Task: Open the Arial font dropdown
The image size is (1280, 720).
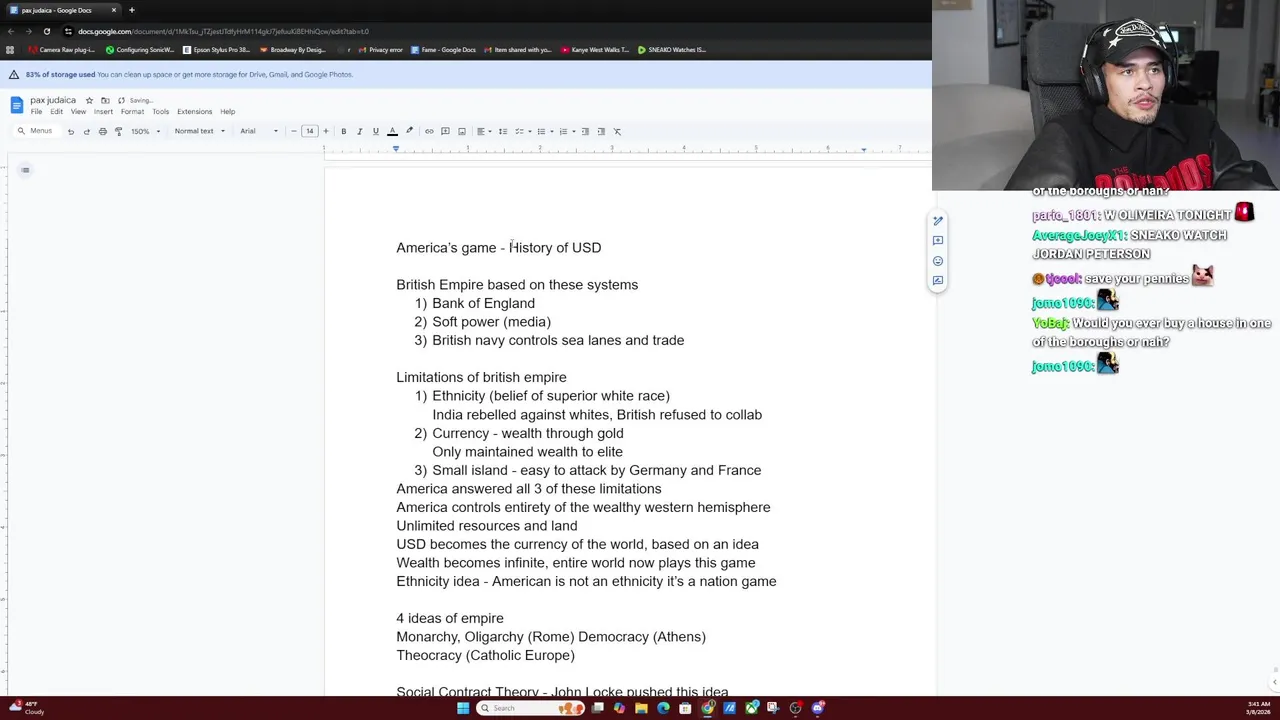Action: 259,131
